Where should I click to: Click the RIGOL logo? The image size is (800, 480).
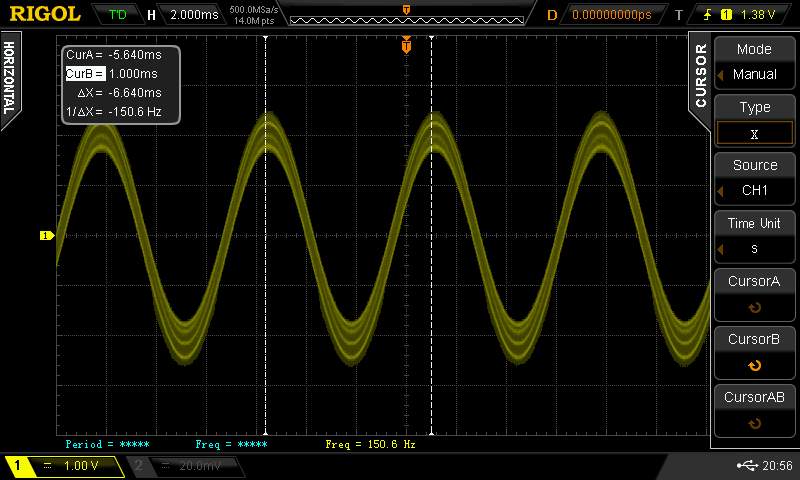point(45,14)
